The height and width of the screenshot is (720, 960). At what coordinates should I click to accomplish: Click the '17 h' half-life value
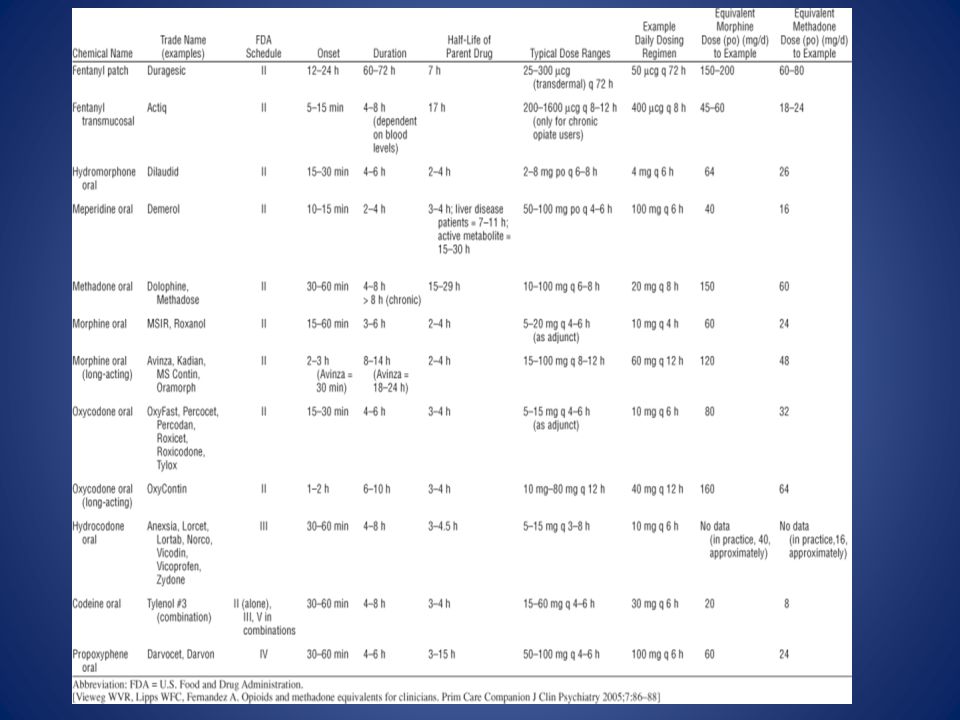[x=437, y=108]
